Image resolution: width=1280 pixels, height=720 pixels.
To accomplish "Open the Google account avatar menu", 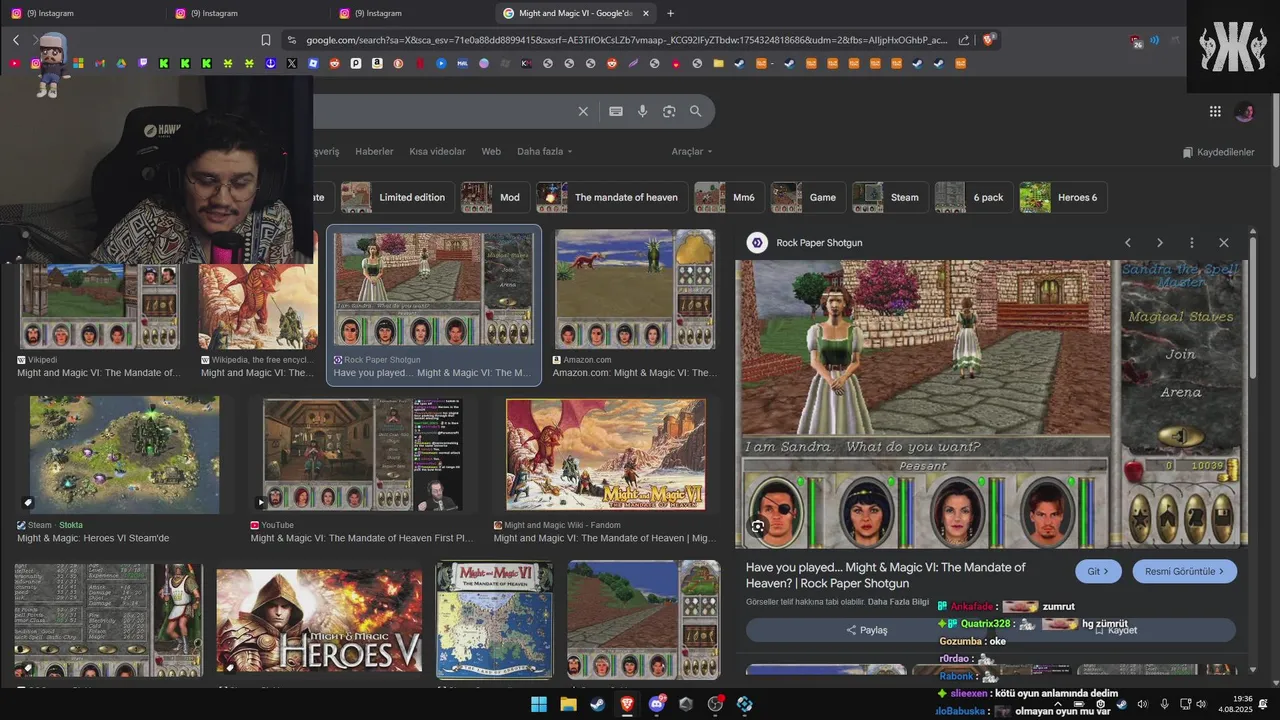I will [1245, 112].
